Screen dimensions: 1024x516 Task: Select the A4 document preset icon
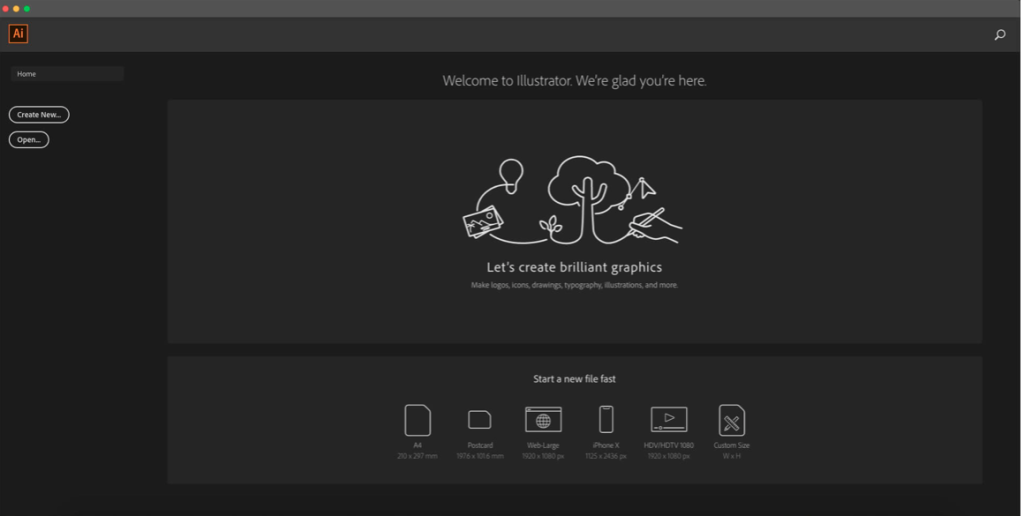(x=417, y=420)
